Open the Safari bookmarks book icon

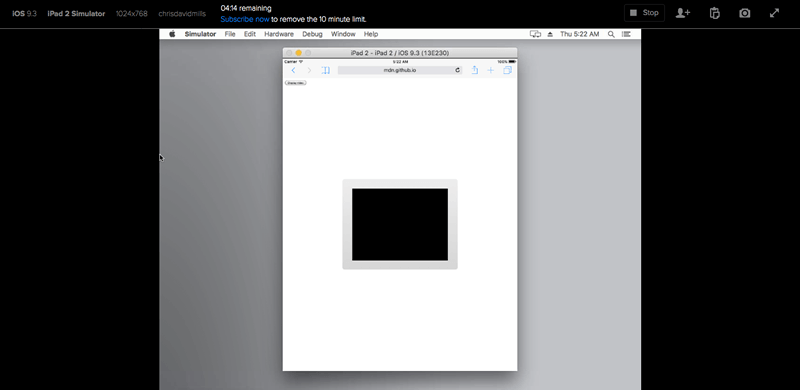click(326, 70)
